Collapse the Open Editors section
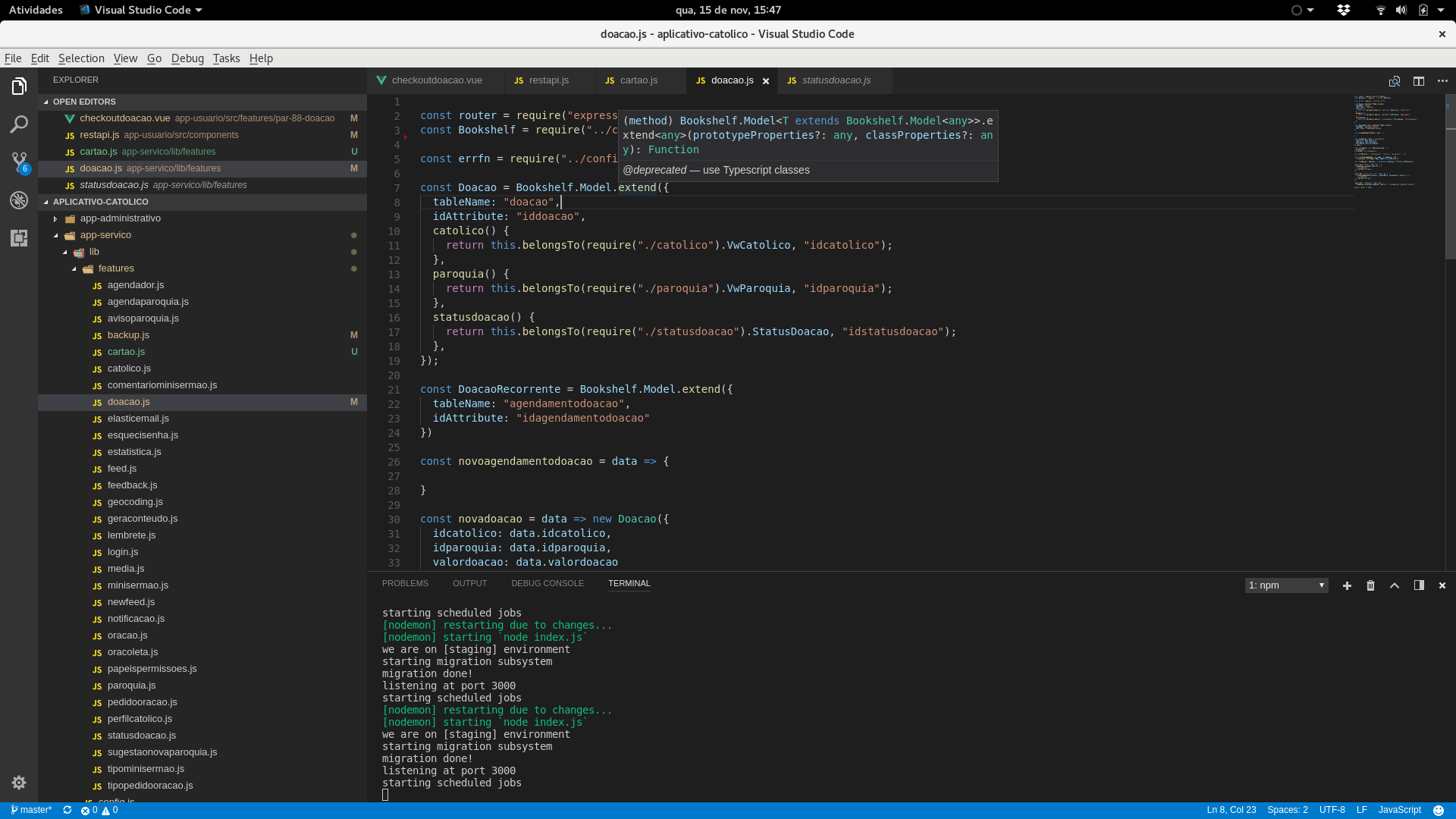 (x=202, y=102)
